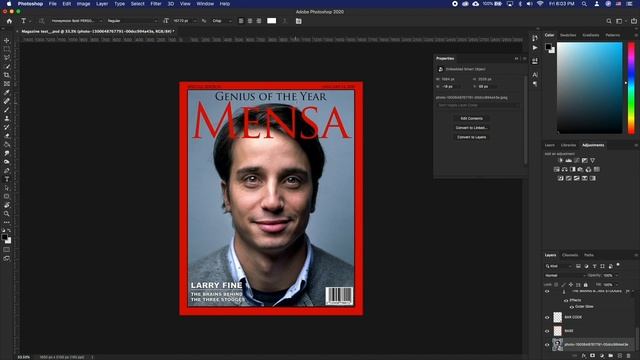The height and width of the screenshot is (360, 640).
Task: Select the Brush tool
Action: click(7, 110)
